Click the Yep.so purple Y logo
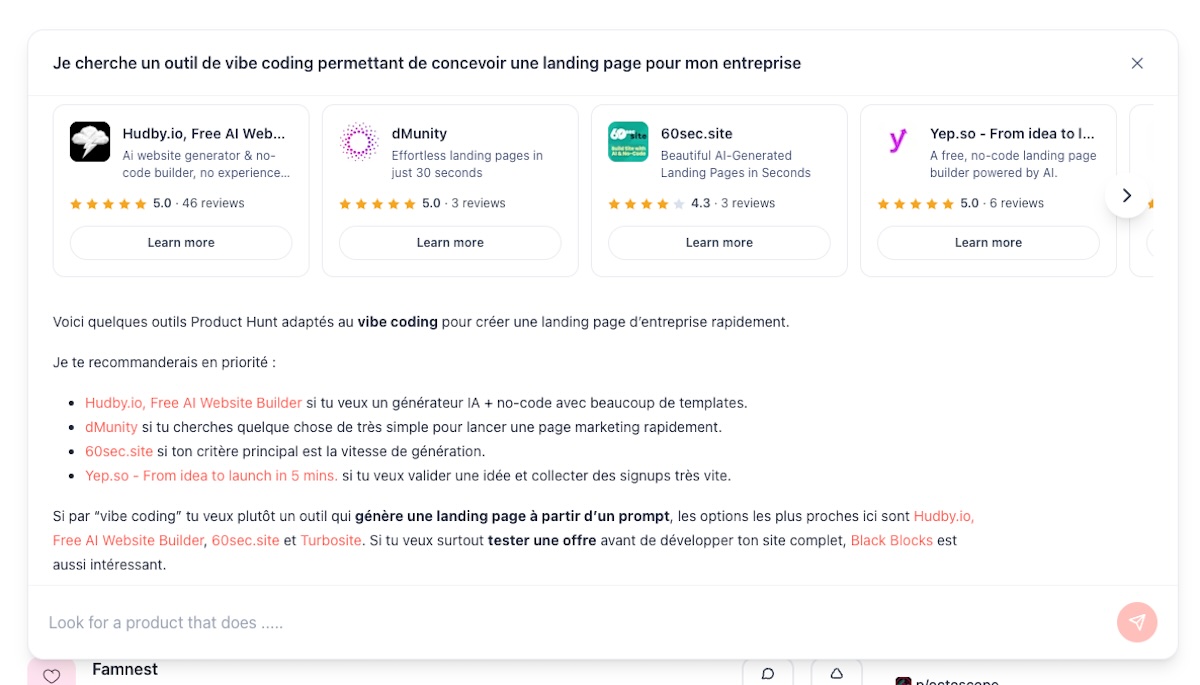1200x685 pixels. click(x=897, y=142)
